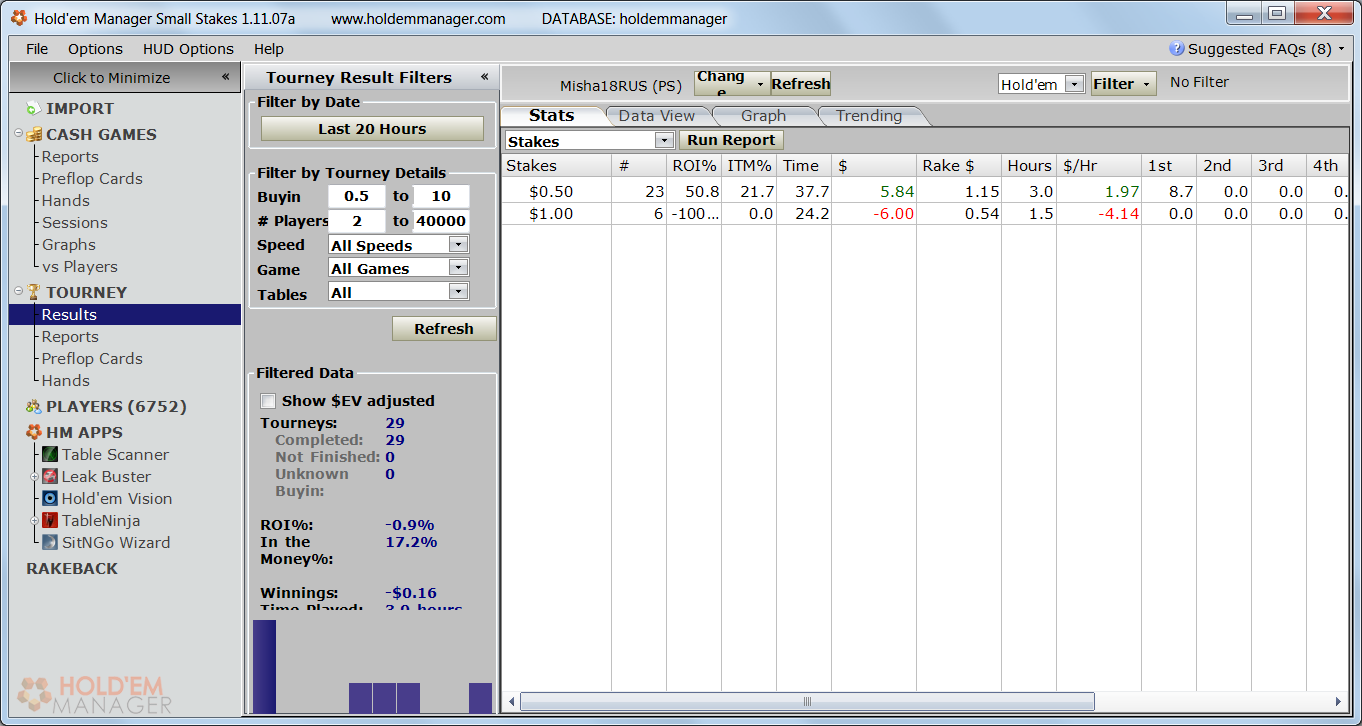Collapse the Cash Games tree section
Image resolution: width=1362 pixels, height=726 pixels.
pyautogui.click(x=19, y=134)
